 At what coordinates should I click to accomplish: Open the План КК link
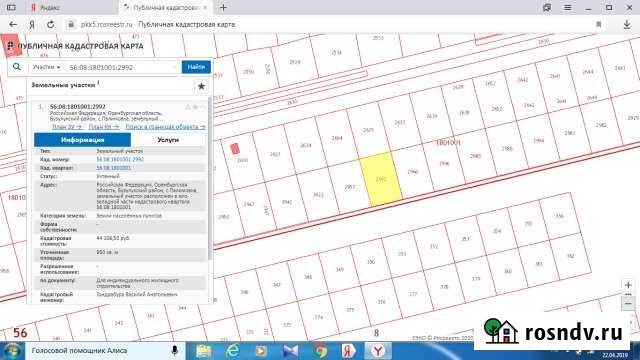pyautogui.click(x=104, y=127)
